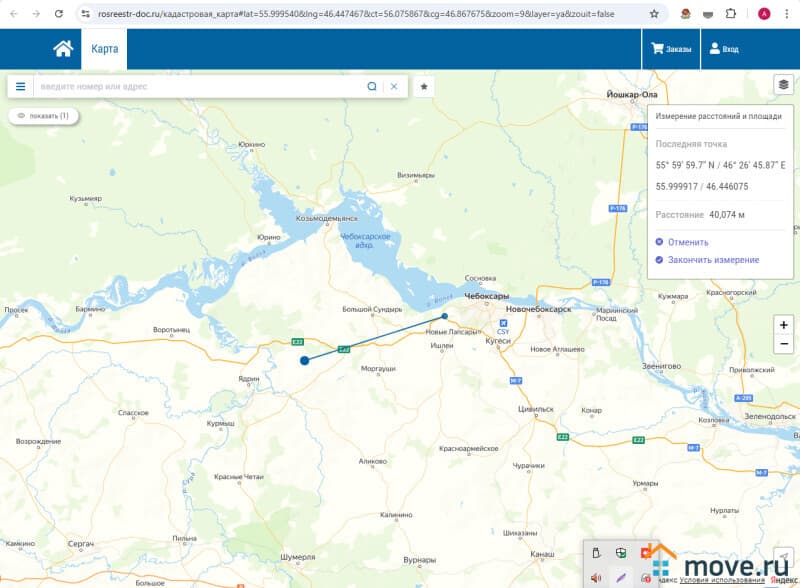Click Закончить измерение option
The height and width of the screenshot is (588, 800).
[x=712, y=260]
